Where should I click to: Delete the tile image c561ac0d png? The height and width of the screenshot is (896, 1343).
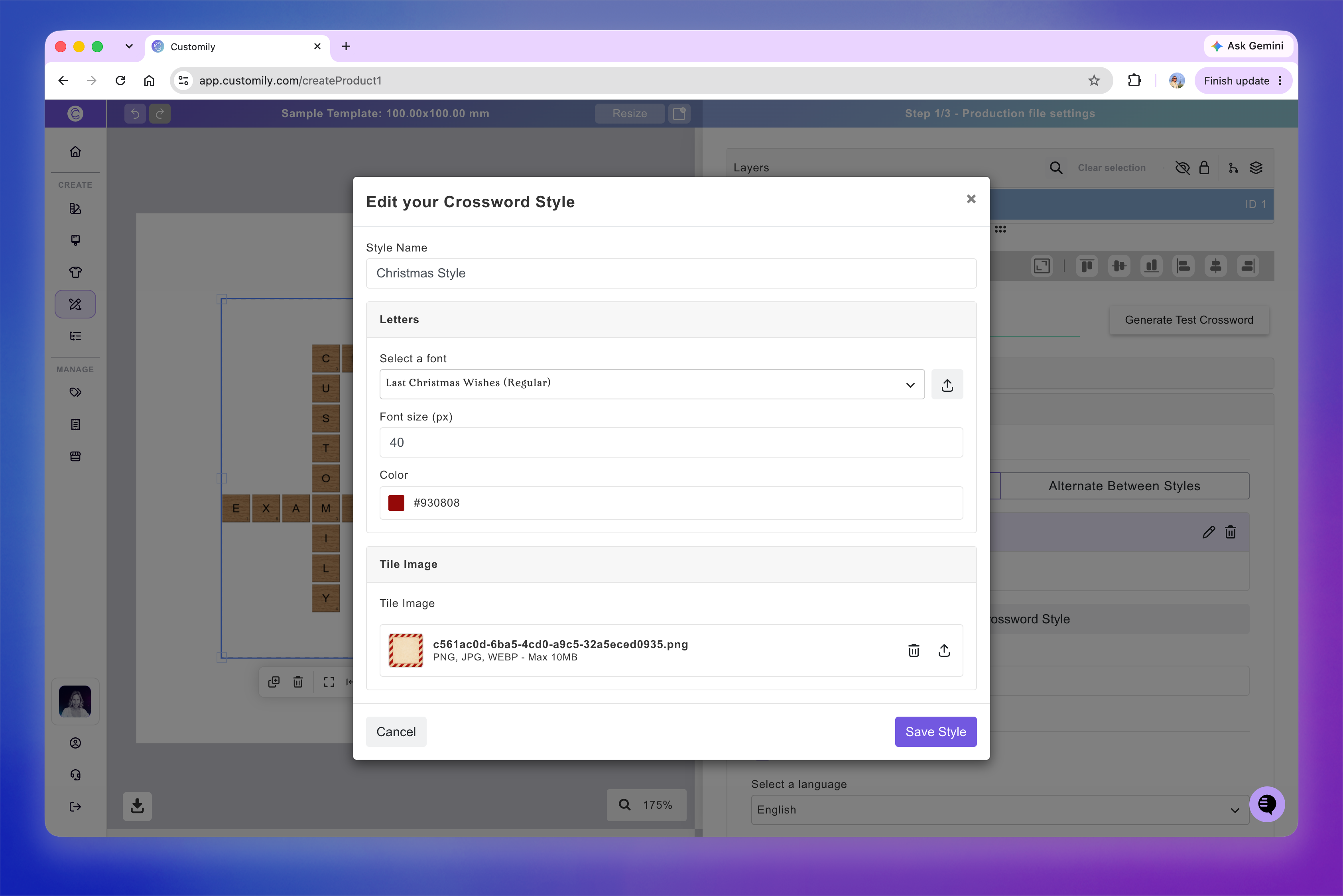[x=914, y=650]
